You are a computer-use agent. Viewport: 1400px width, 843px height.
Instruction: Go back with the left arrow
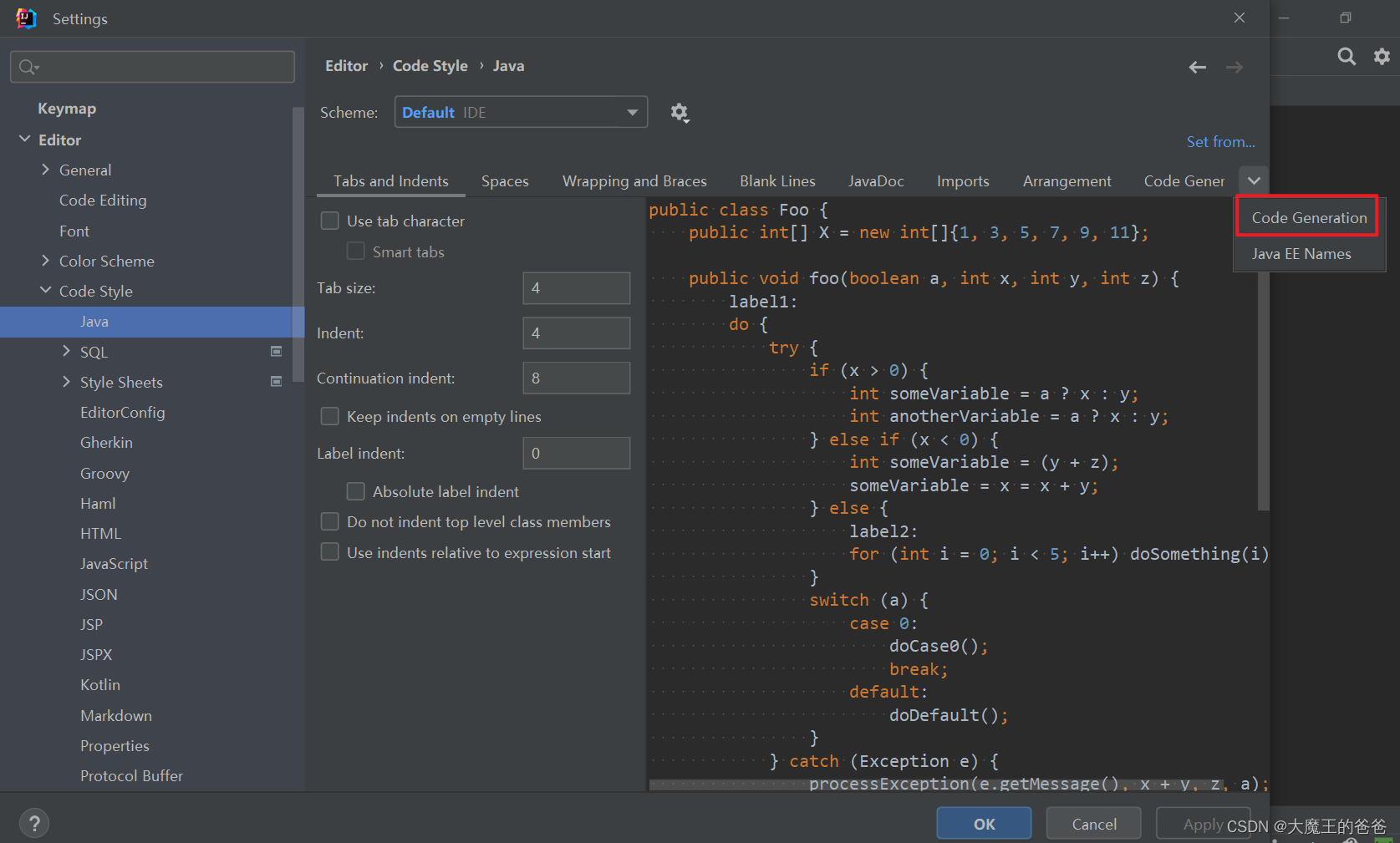coord(1198,67)
